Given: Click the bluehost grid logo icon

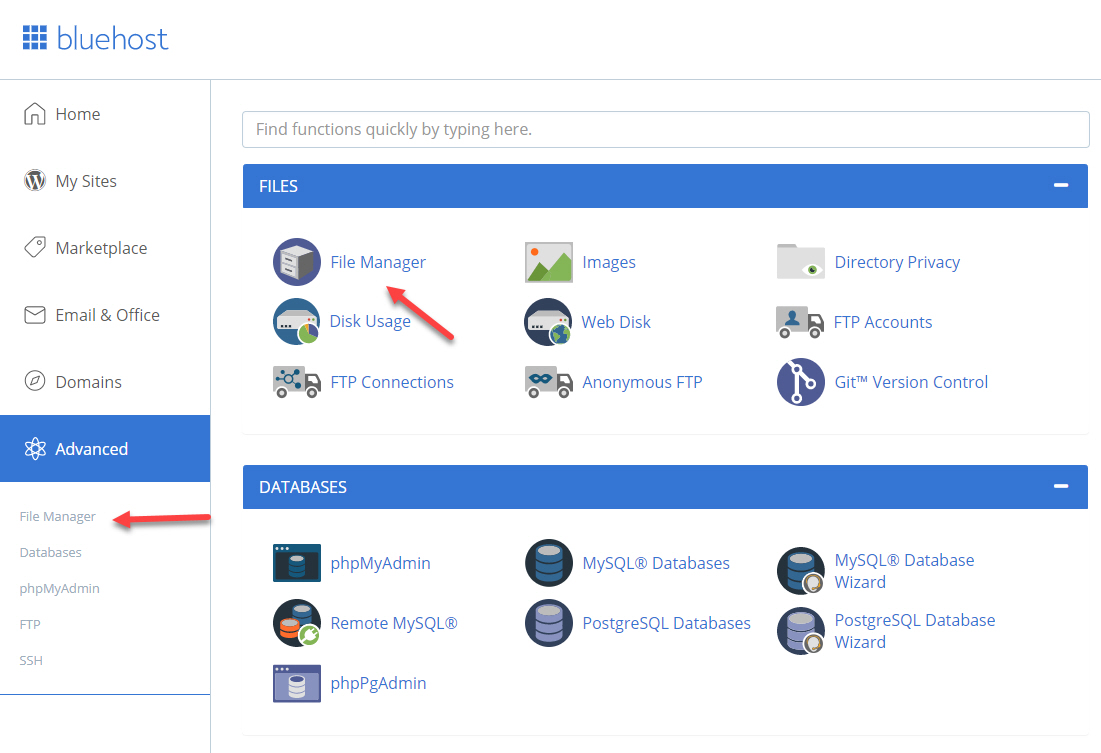Looking at the screenshot, I should point(34,38).
